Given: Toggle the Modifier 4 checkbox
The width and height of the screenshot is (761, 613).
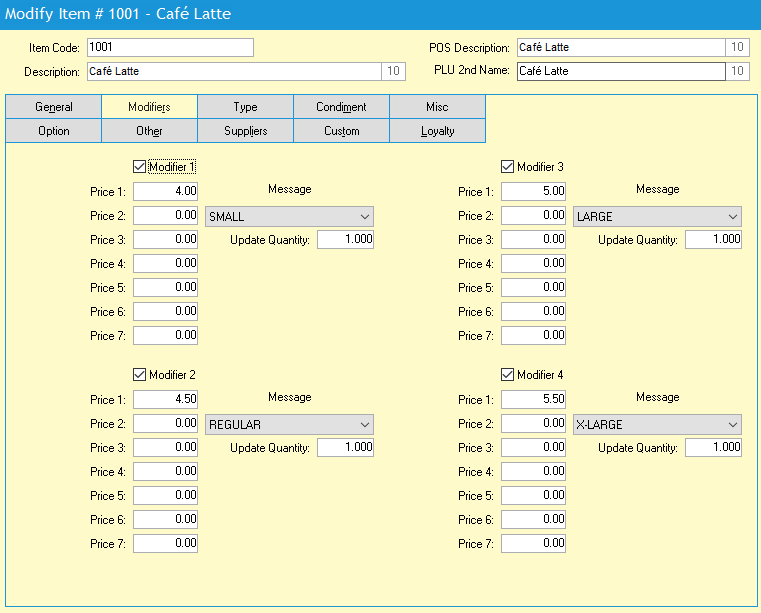Looking at the screenshot, I should coord(507,375).
